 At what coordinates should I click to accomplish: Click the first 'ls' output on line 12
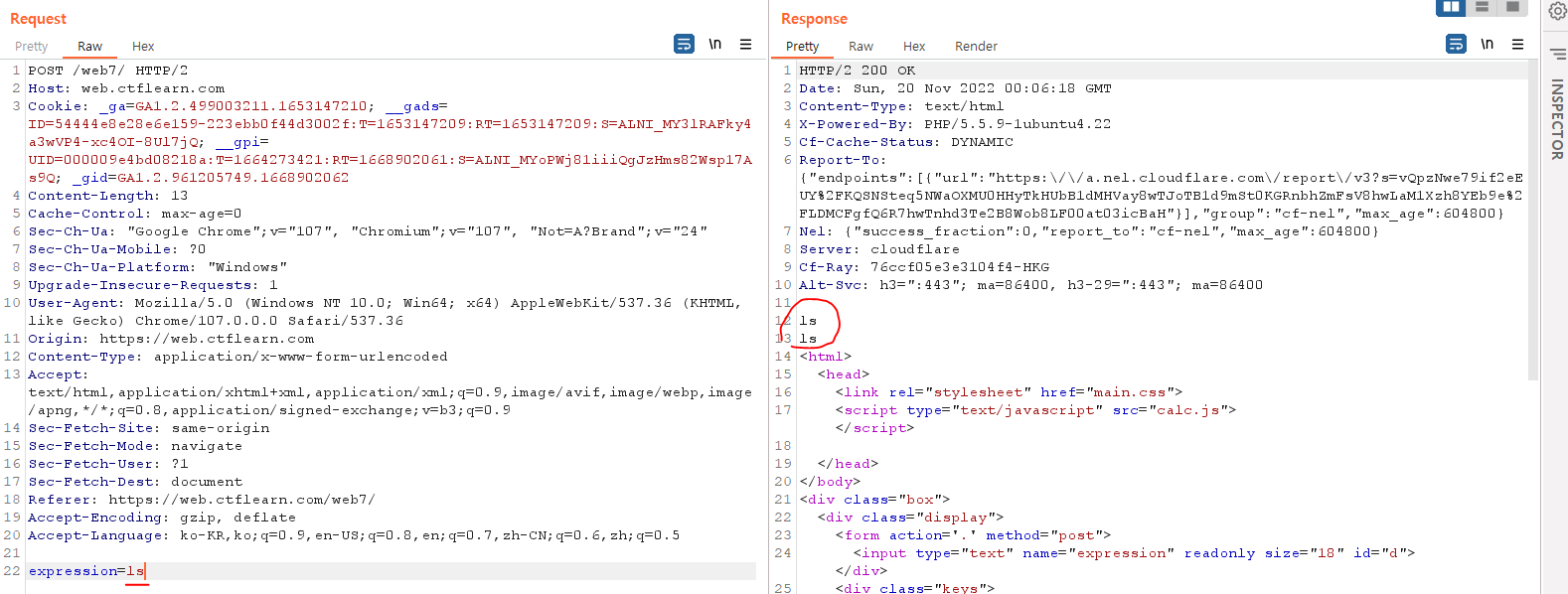(808, 321)
